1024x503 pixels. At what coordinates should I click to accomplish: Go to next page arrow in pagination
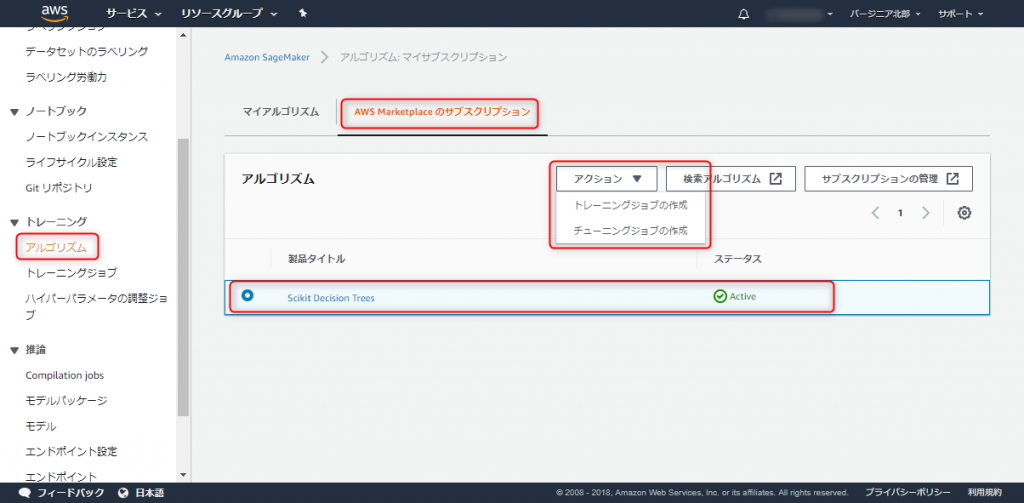tap(925, 212)
